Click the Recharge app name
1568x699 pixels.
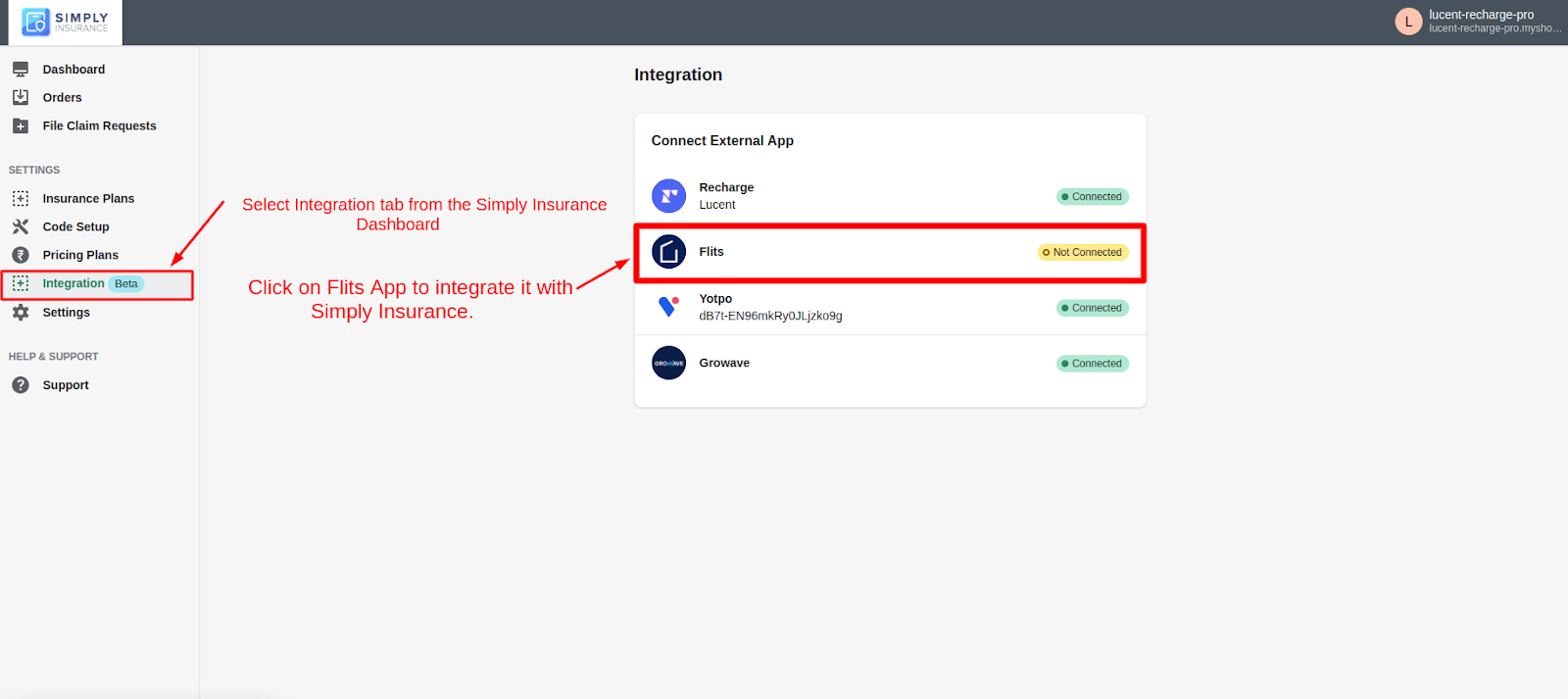[x=726, y=187]
